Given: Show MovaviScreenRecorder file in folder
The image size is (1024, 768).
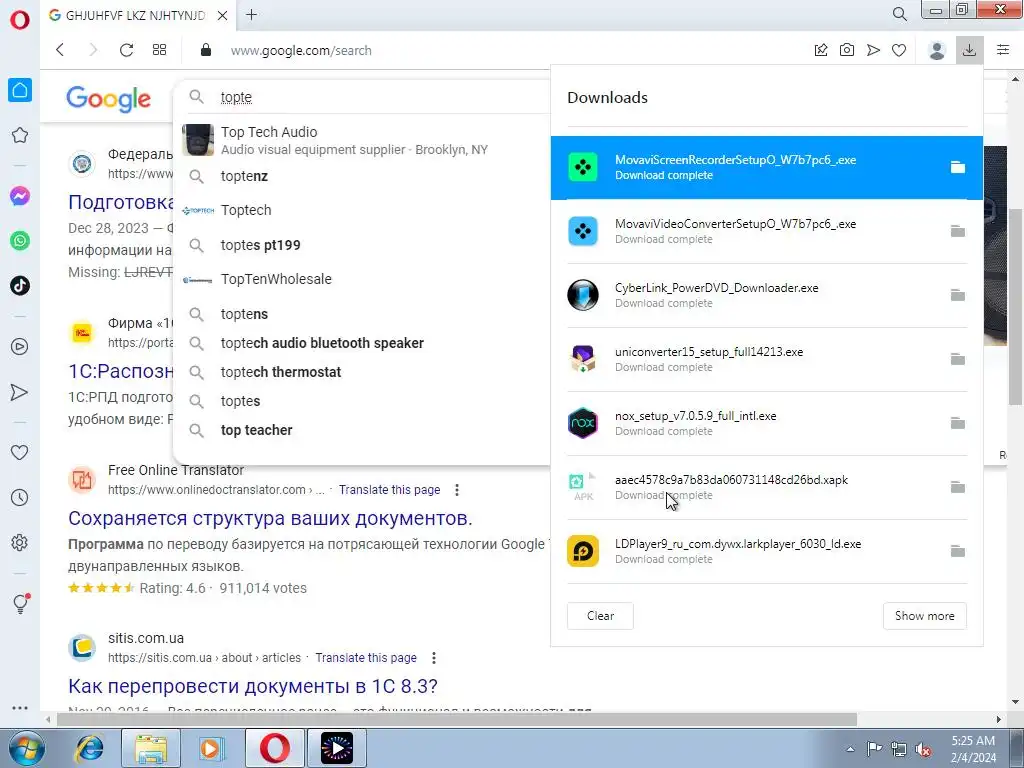Looking at the screenshot, I should coord(957,167).
